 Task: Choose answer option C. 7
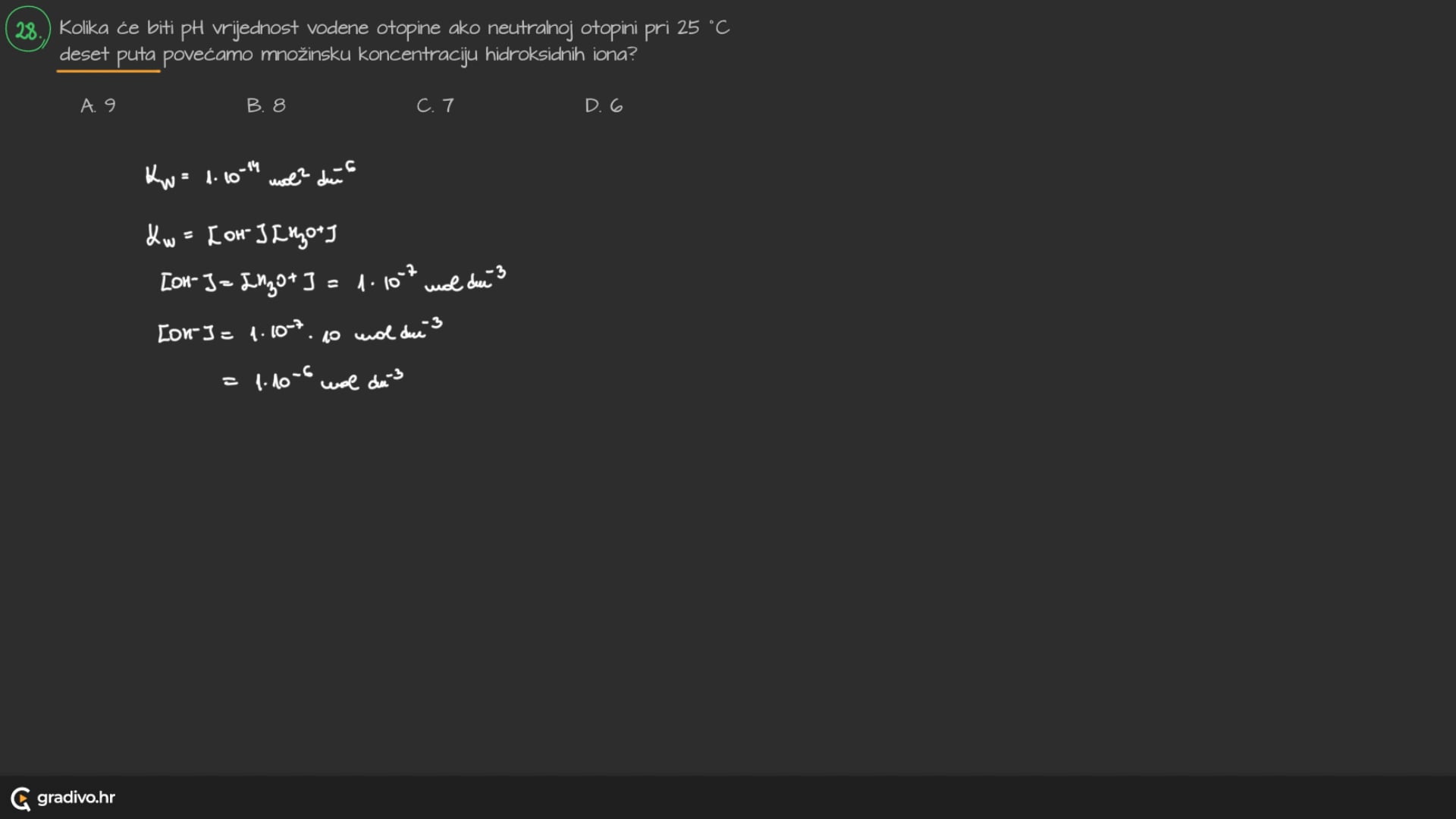coord(435,105)
